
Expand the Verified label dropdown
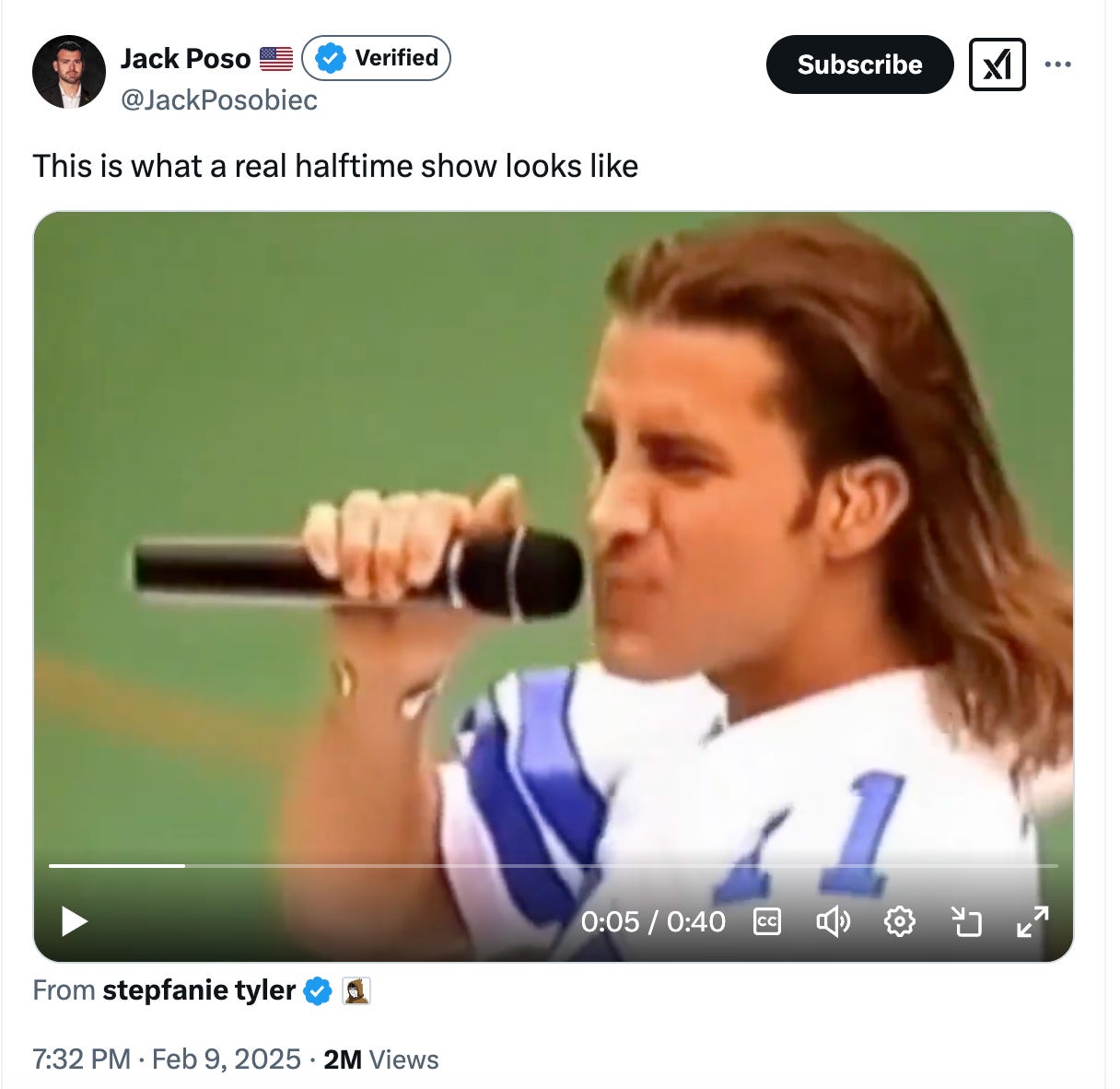pos(376,58)
